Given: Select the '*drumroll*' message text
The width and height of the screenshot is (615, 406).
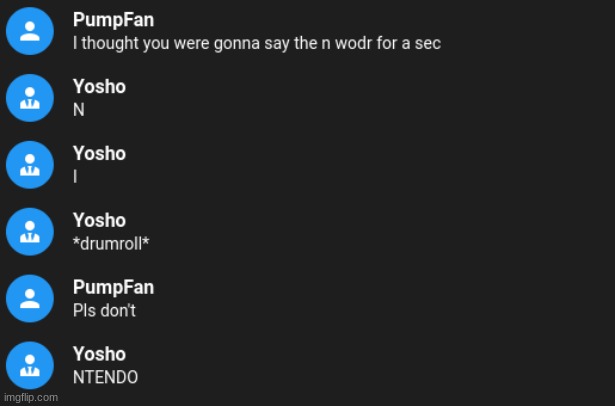Looking at the screenshot, I should click(x=111, y=244).
